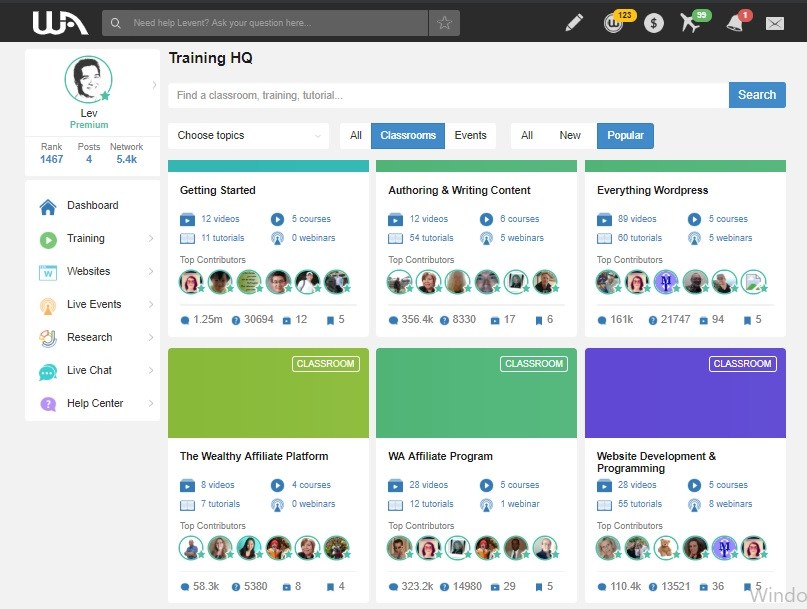Screen dimensions: 807x609
Task: Open Authoring & Writing Content classroom
Action: 459,190
